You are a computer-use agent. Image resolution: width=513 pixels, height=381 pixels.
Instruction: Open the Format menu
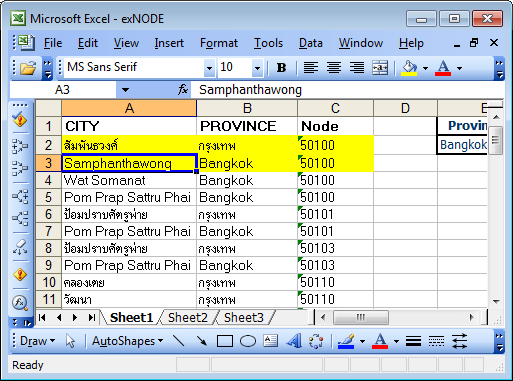click(x=219, y=43)
